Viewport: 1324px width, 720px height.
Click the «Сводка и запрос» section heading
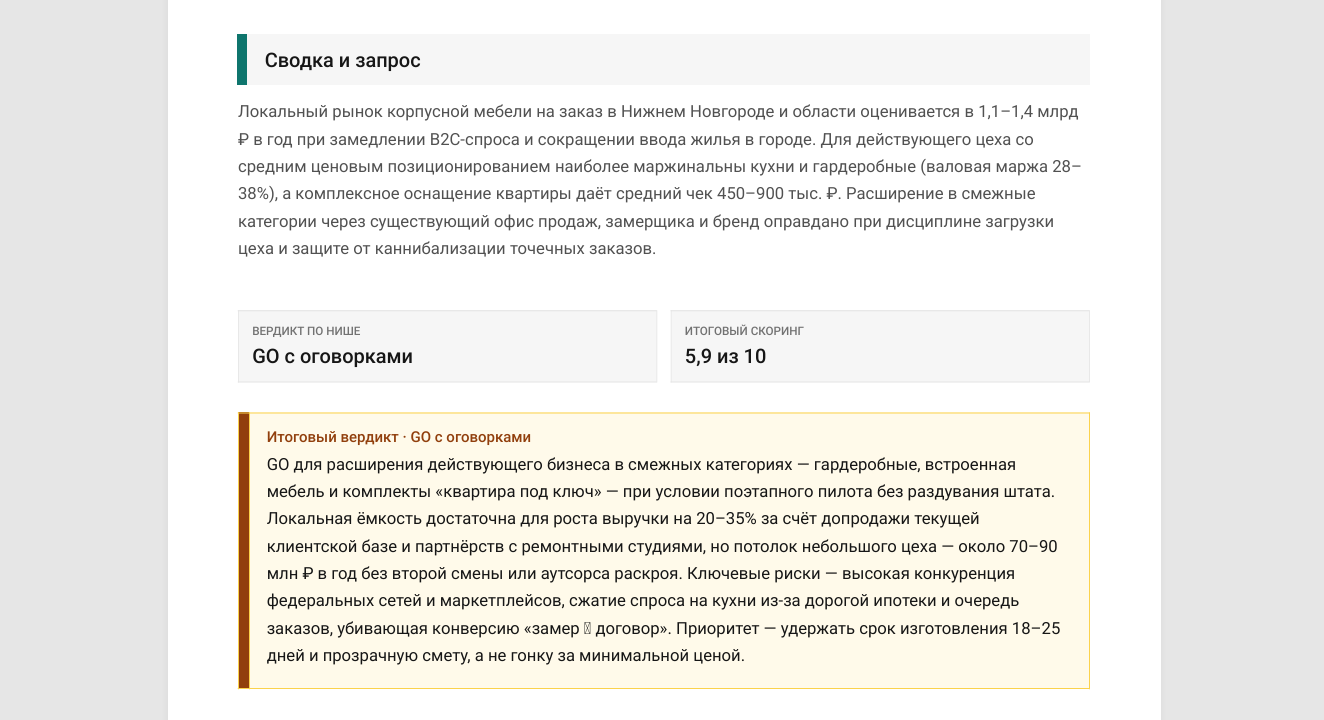click(x=342, y=60)
